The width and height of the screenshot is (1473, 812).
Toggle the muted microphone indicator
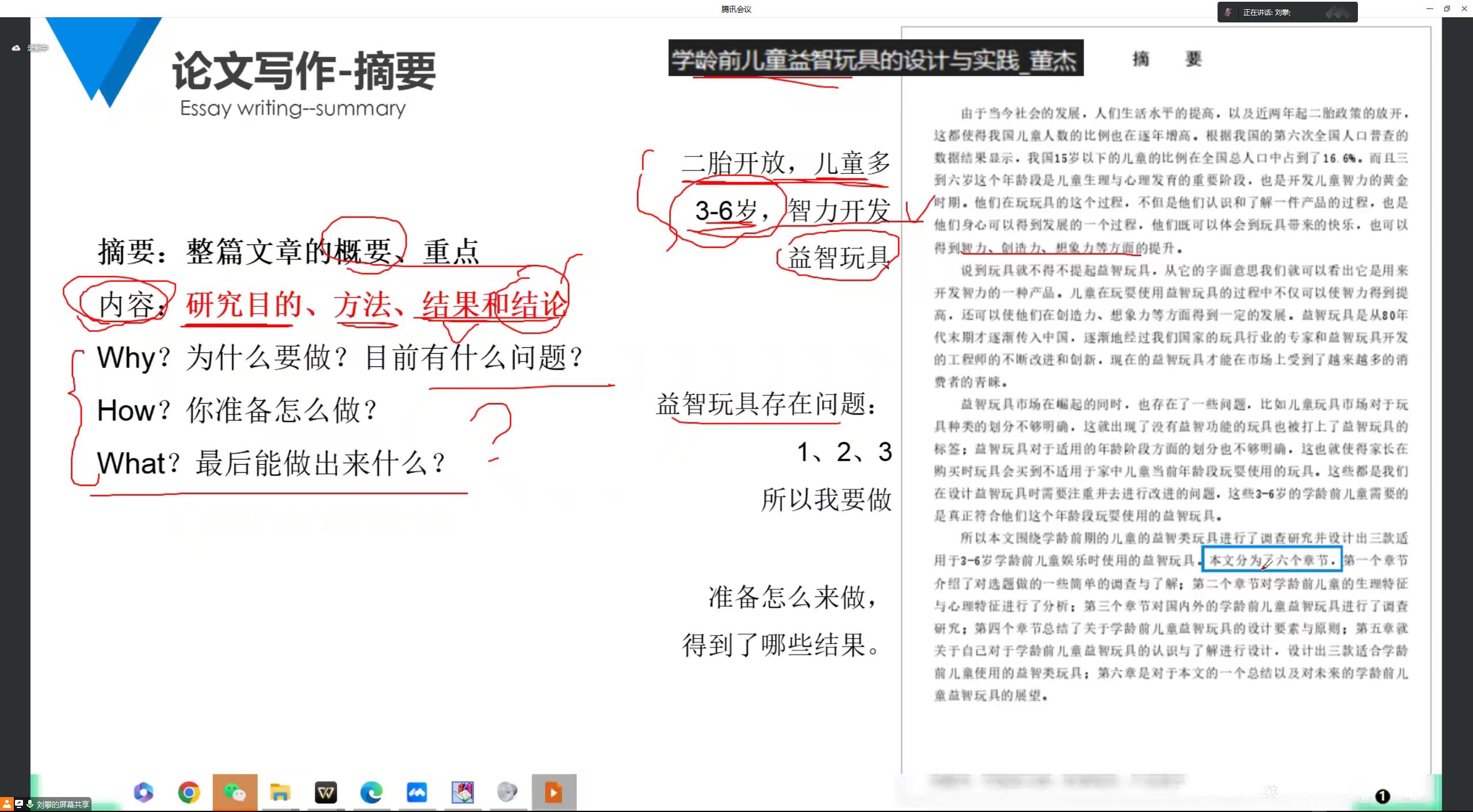click(1228, 12)
